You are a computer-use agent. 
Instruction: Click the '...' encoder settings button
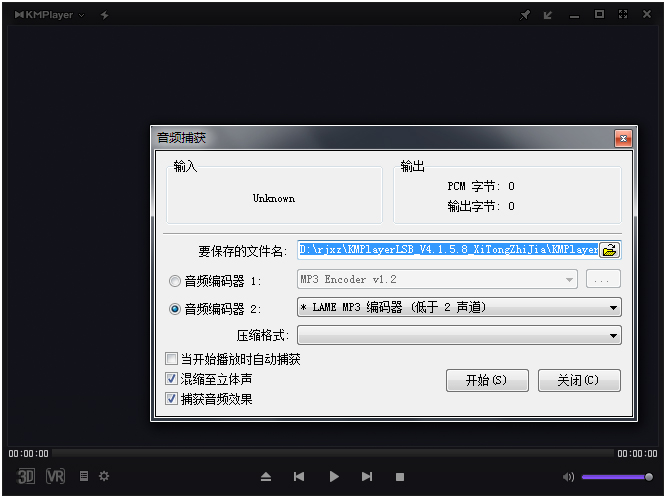603,279
